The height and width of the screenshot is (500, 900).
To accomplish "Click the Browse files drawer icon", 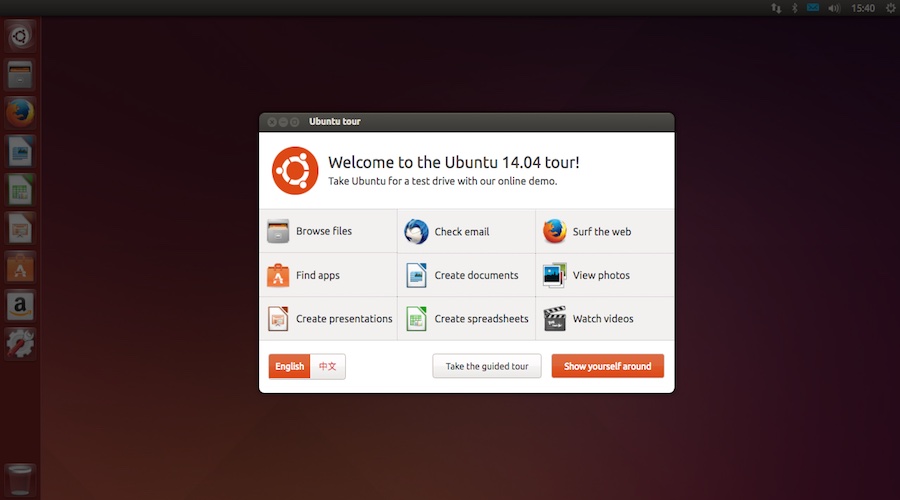I will coord(278,231).
